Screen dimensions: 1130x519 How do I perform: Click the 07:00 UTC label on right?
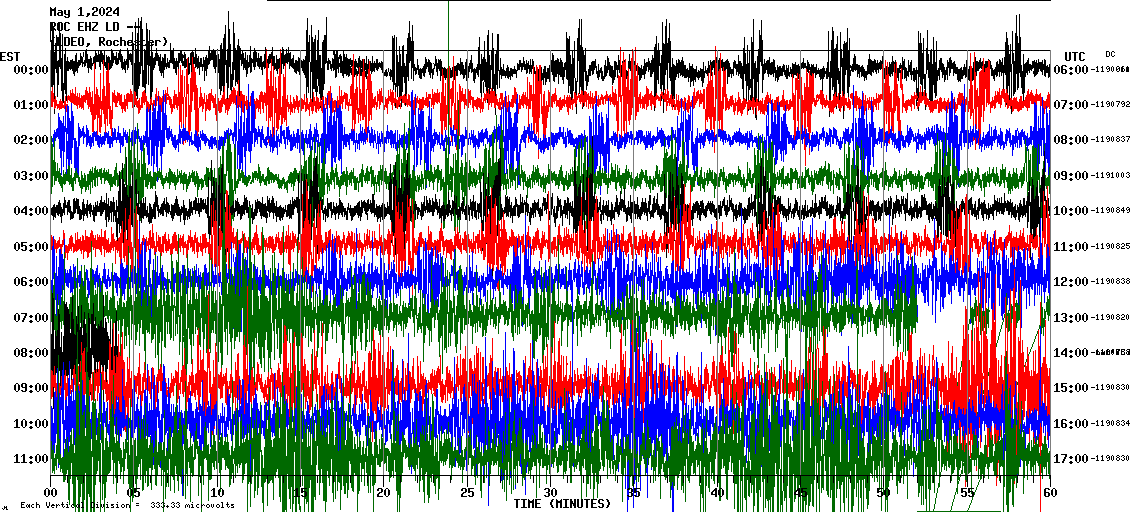(1075, 105)
